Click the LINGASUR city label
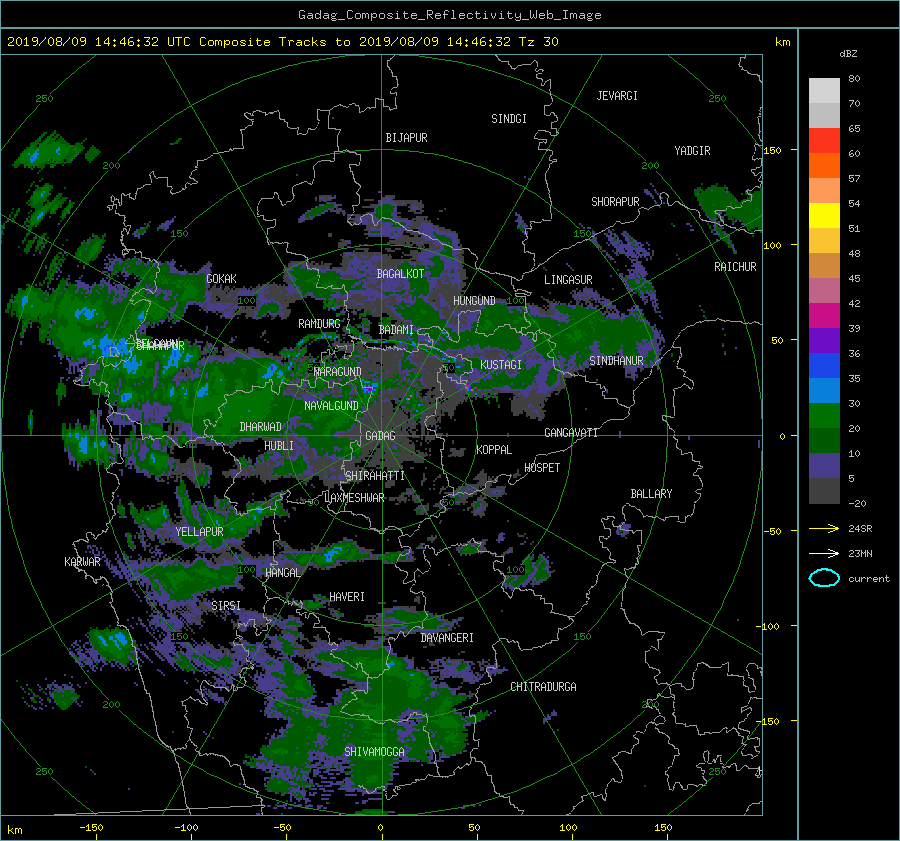 click(568, 280)
